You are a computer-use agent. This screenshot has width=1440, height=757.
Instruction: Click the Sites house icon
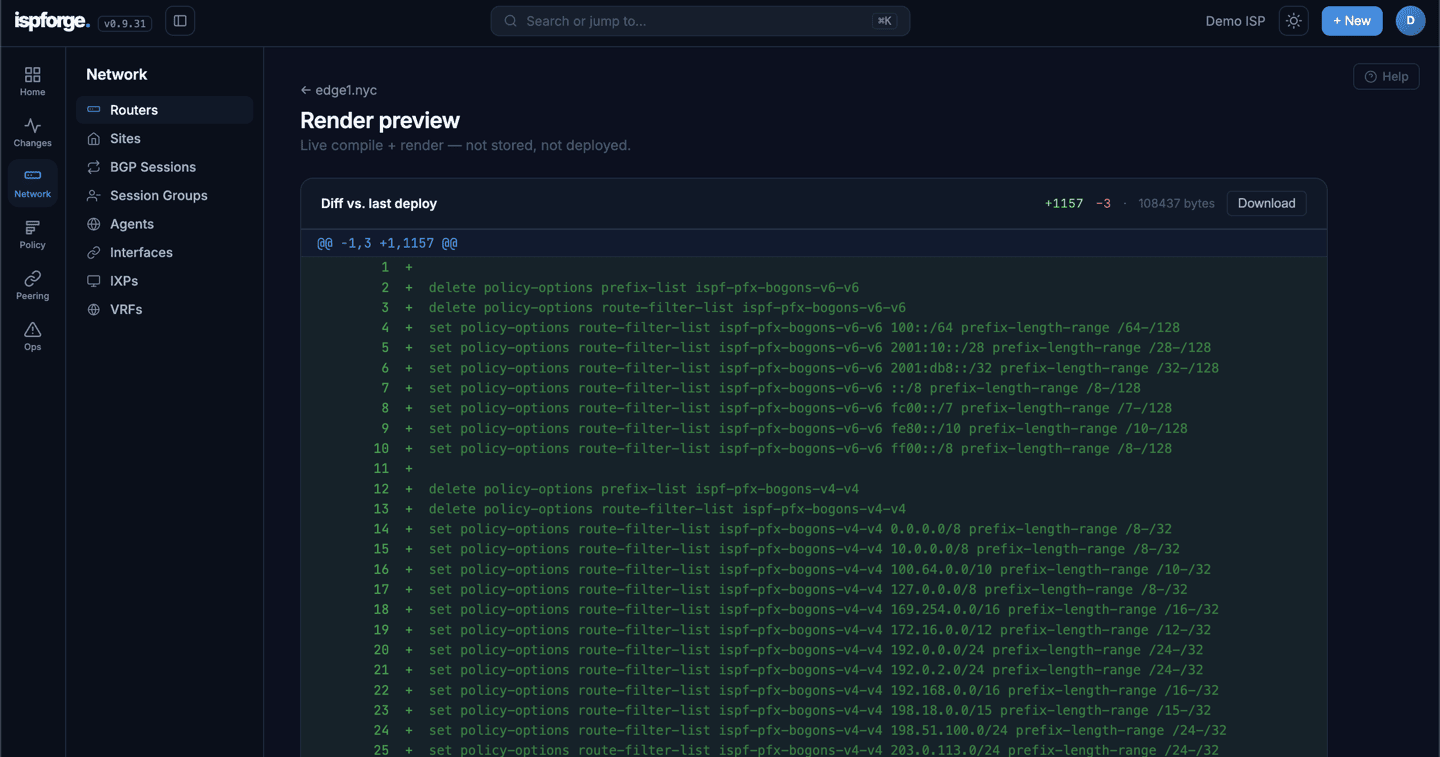94,138
